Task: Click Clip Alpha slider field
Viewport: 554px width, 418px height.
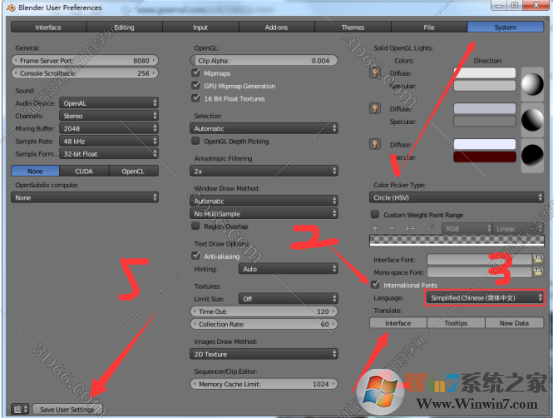Action: 264,60
